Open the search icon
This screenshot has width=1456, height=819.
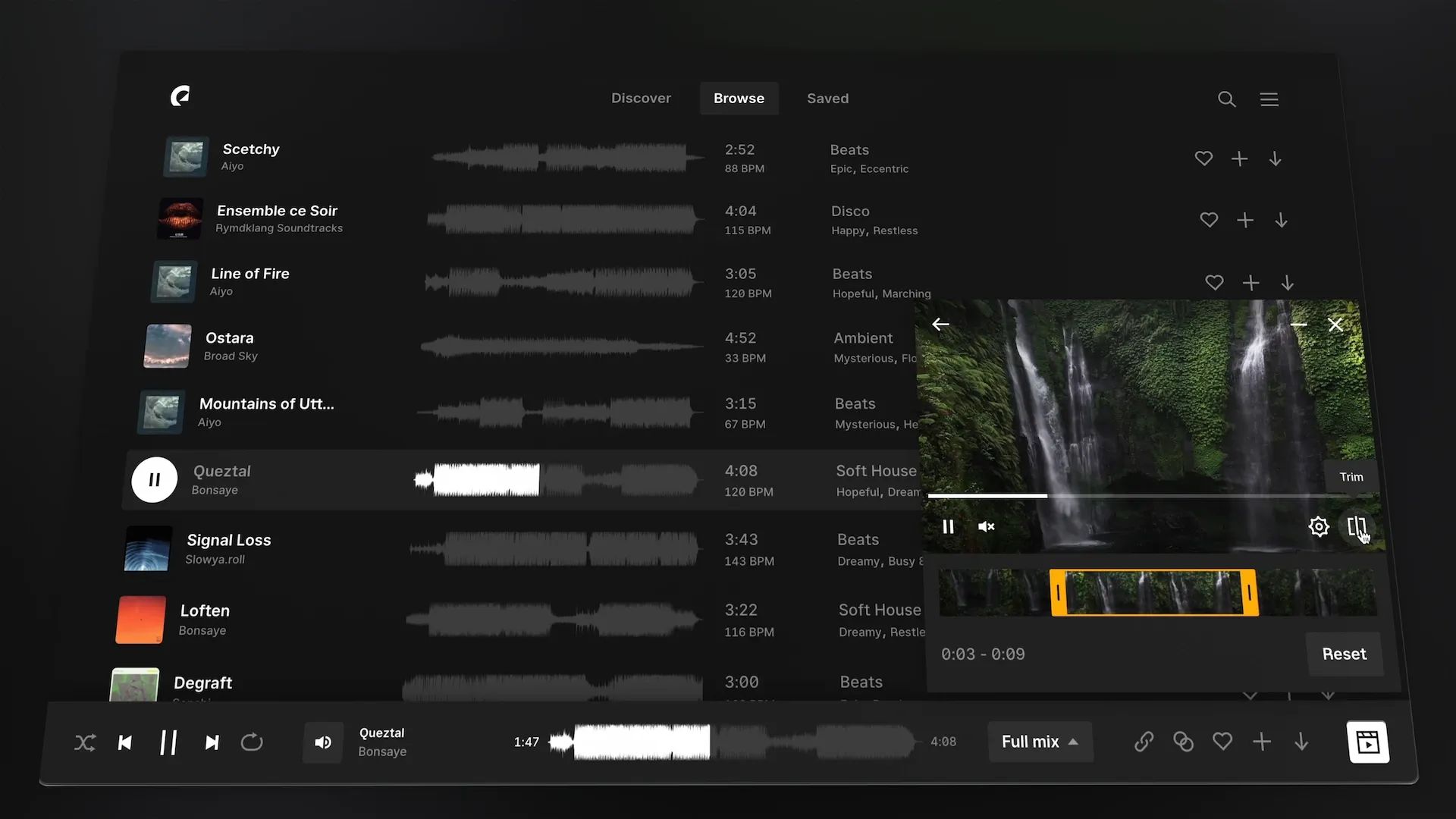tap(1226, 99)
